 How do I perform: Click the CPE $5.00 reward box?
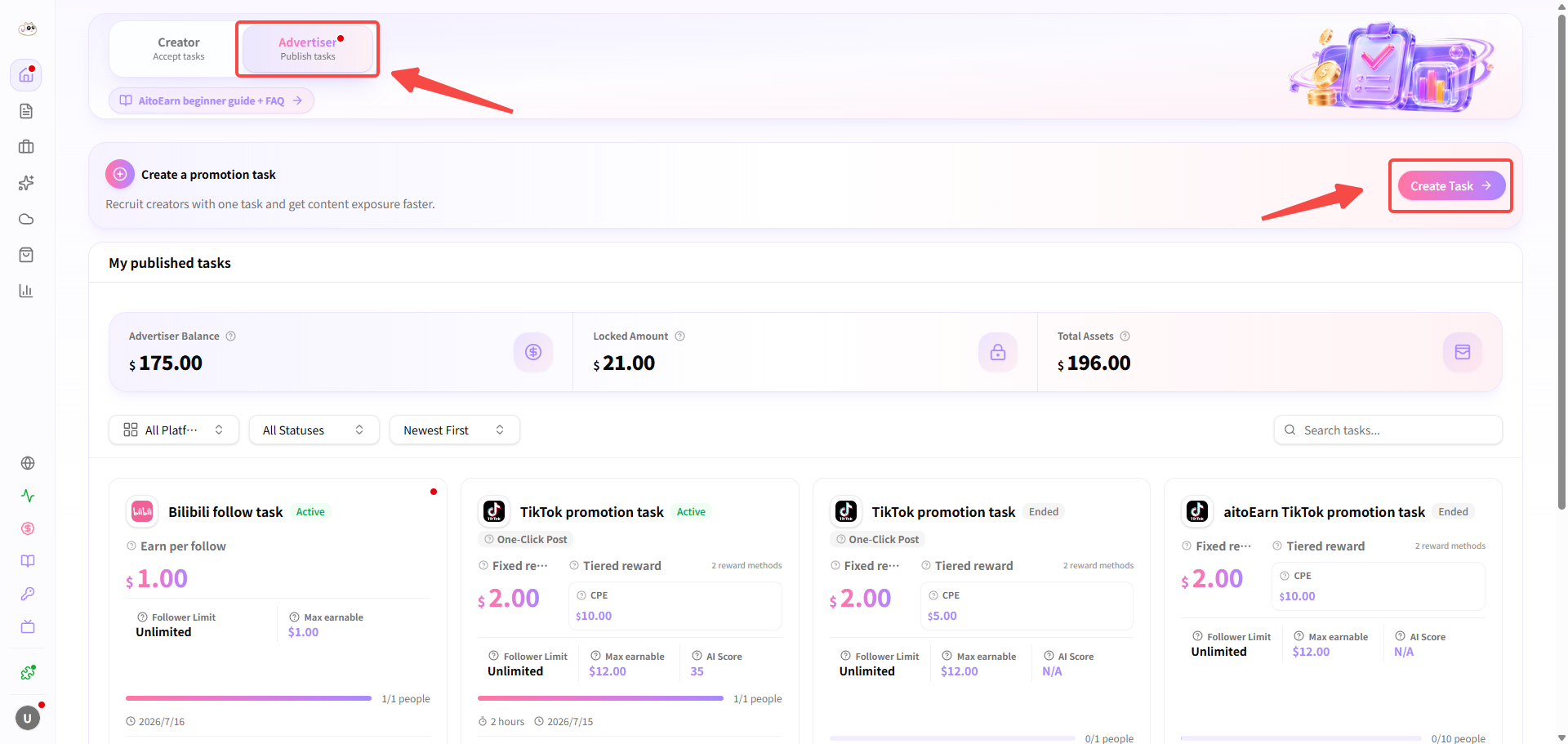(x=1027, y=605)
